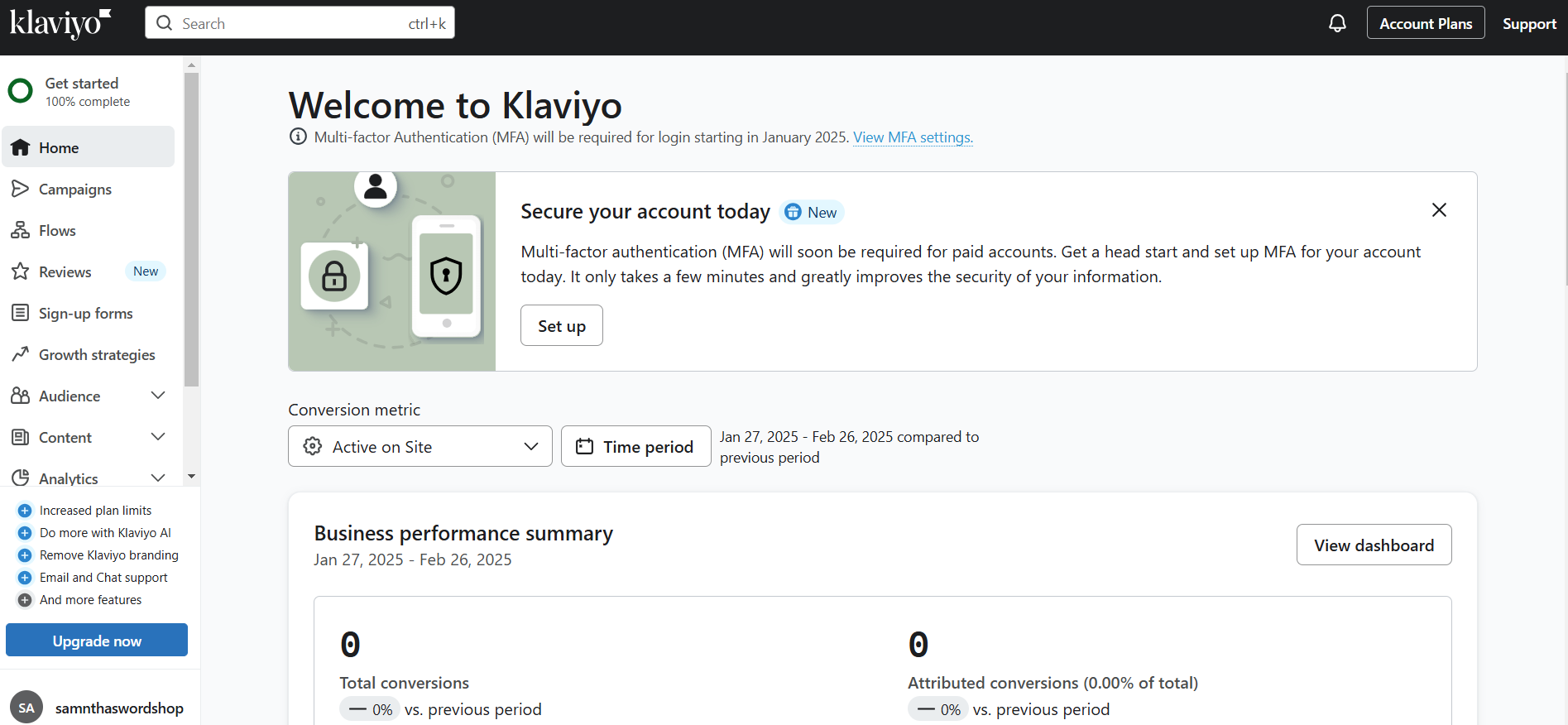Click the calendar icon on Time period

585,446
